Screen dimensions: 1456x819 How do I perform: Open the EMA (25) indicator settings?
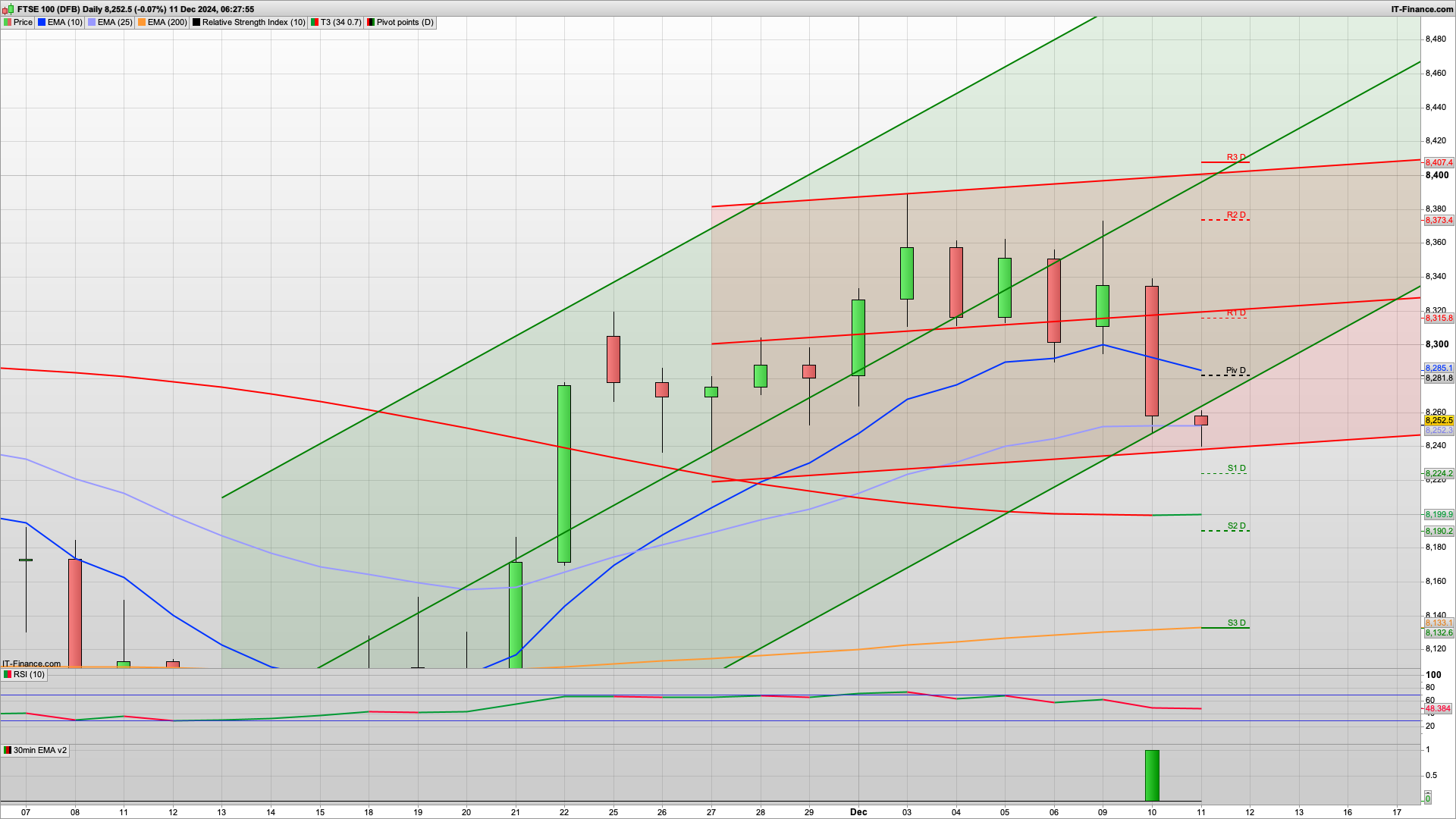pyautogui.click(x=110, y=23)
